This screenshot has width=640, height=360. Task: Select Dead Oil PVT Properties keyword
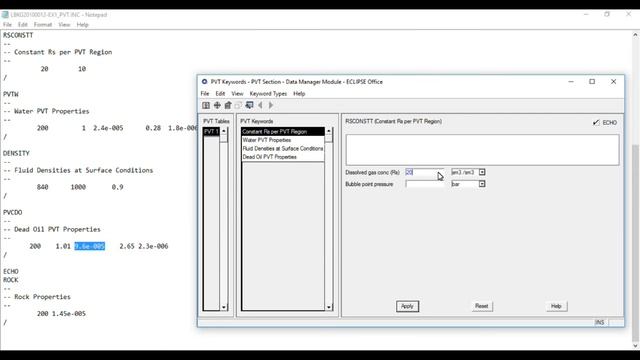click(x=283, y=157)
